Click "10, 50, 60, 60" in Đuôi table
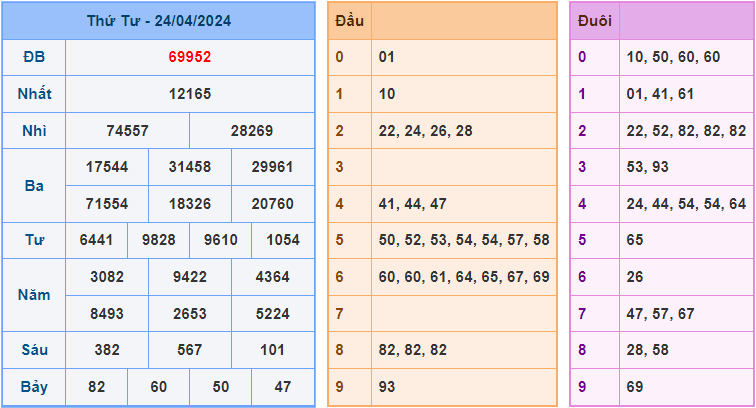This screenshot has height=408, width=756. (673, 57)
